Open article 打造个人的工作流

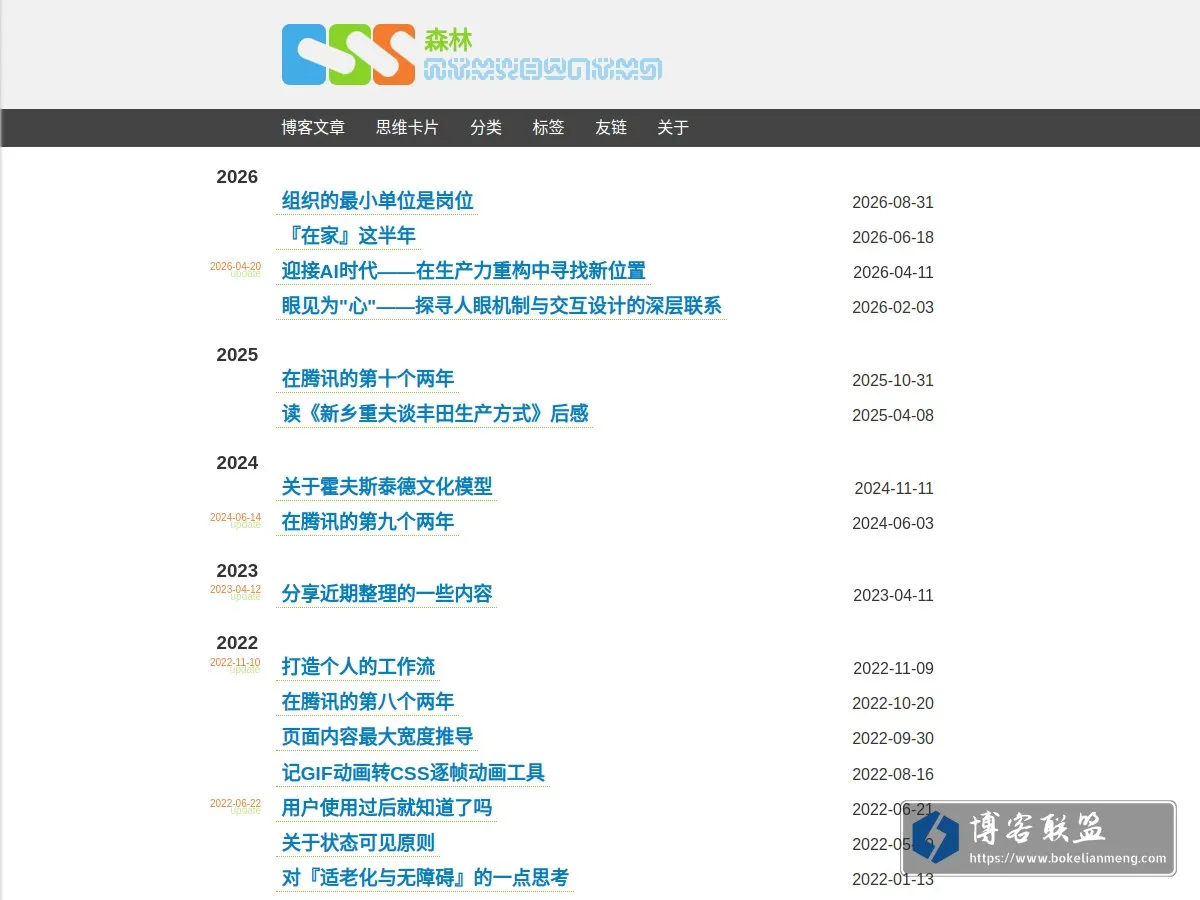(x=358, y=667)
